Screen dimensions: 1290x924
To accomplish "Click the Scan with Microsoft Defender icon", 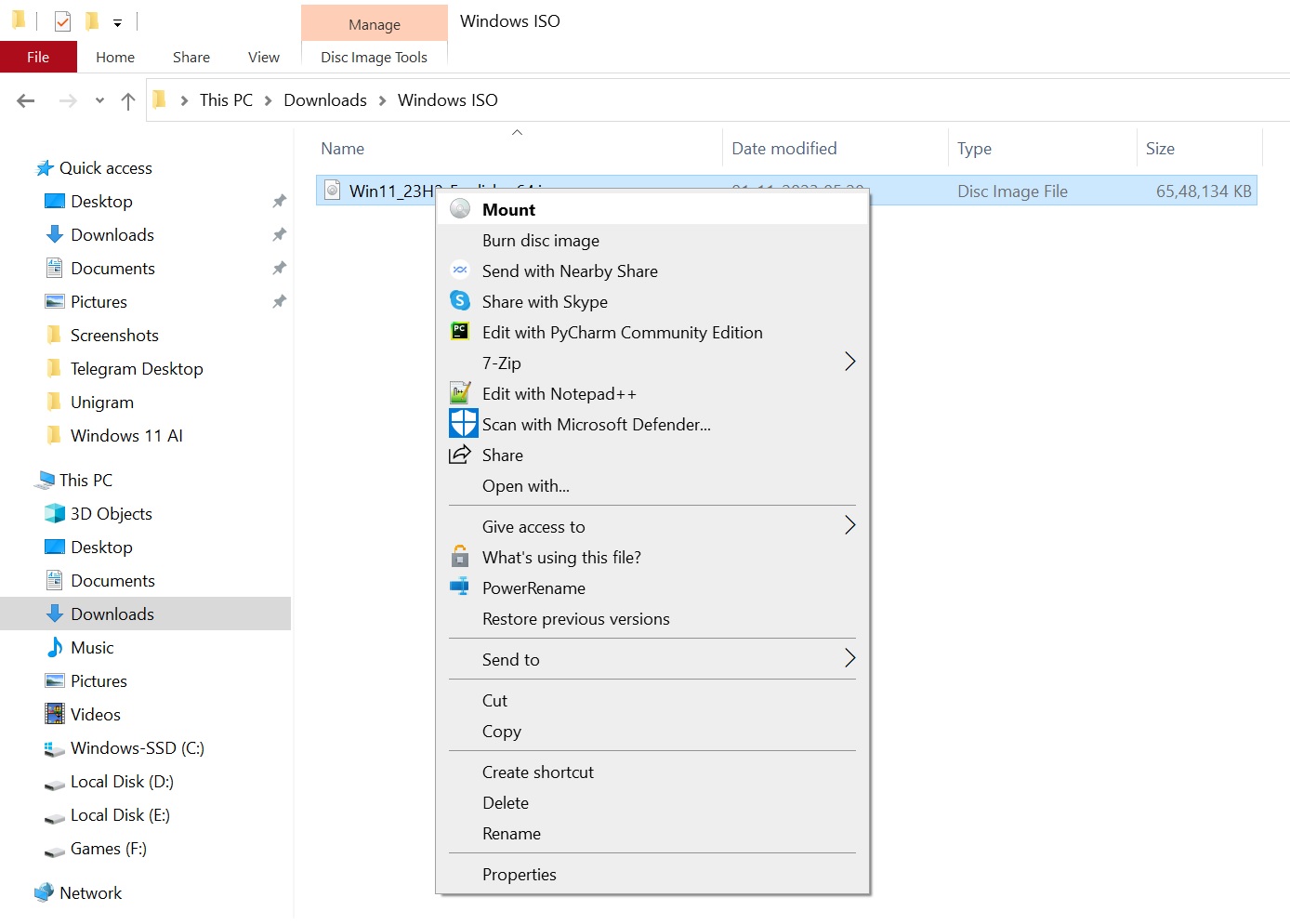I will (x=460, y=424).
